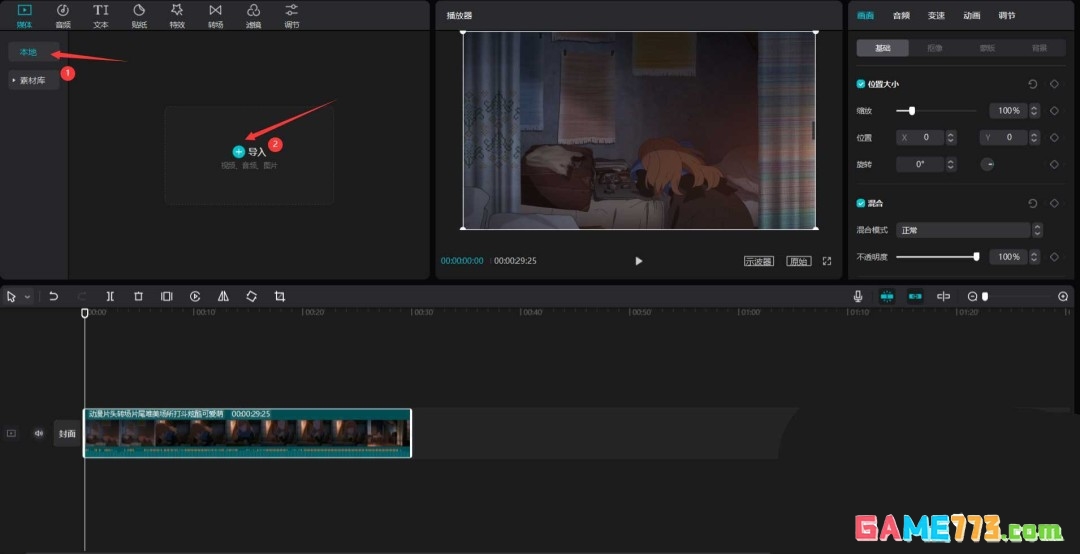
Task: Adjust the position X stepper arrows
Action: (x=951, y=138)
